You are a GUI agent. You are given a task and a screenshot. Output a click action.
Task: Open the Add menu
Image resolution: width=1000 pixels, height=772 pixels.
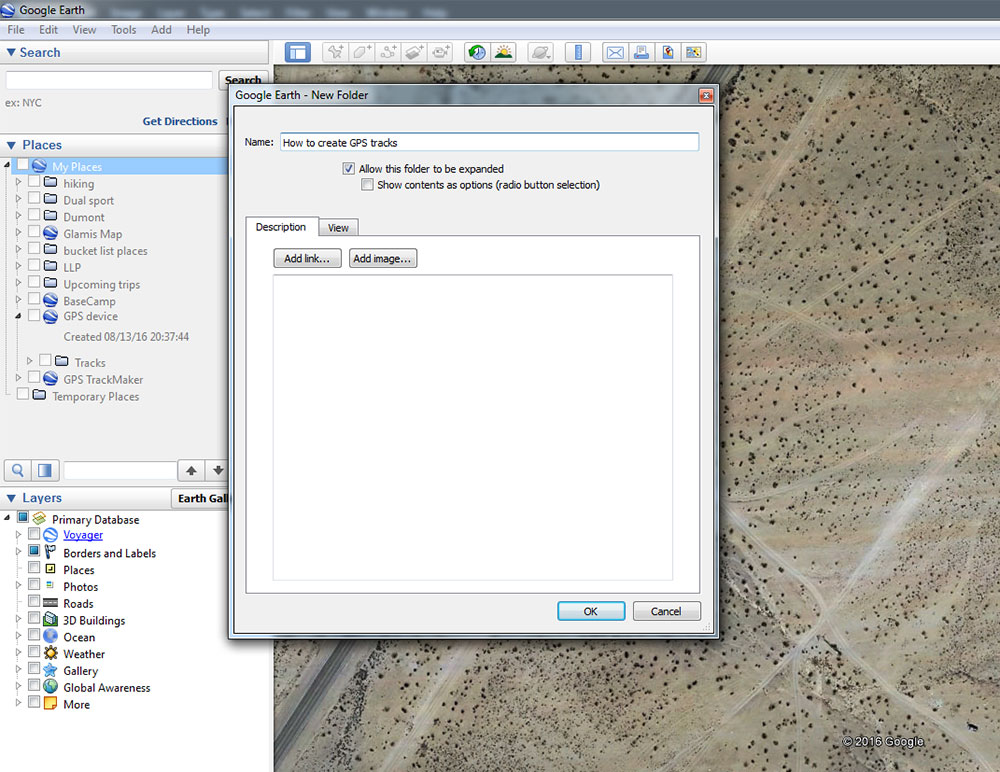click(x=161, y=29)
